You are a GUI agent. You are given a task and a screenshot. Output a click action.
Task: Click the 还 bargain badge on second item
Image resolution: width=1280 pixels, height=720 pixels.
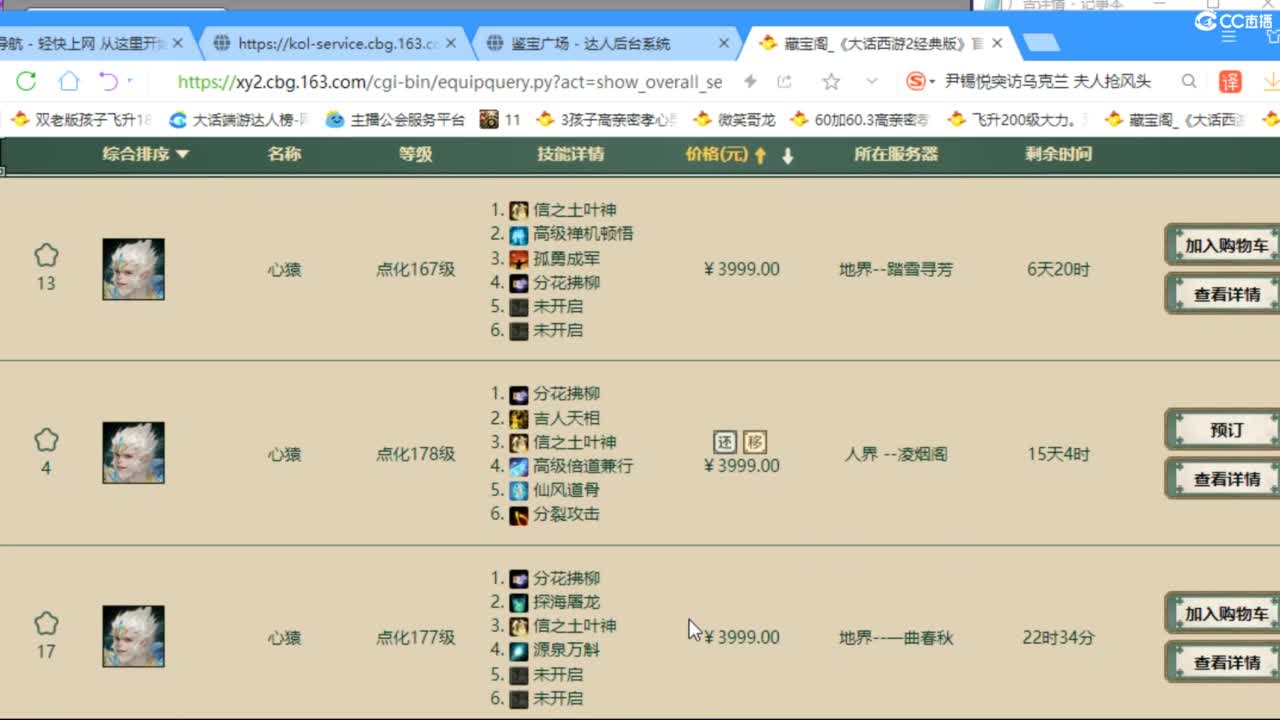coord(725,442)
